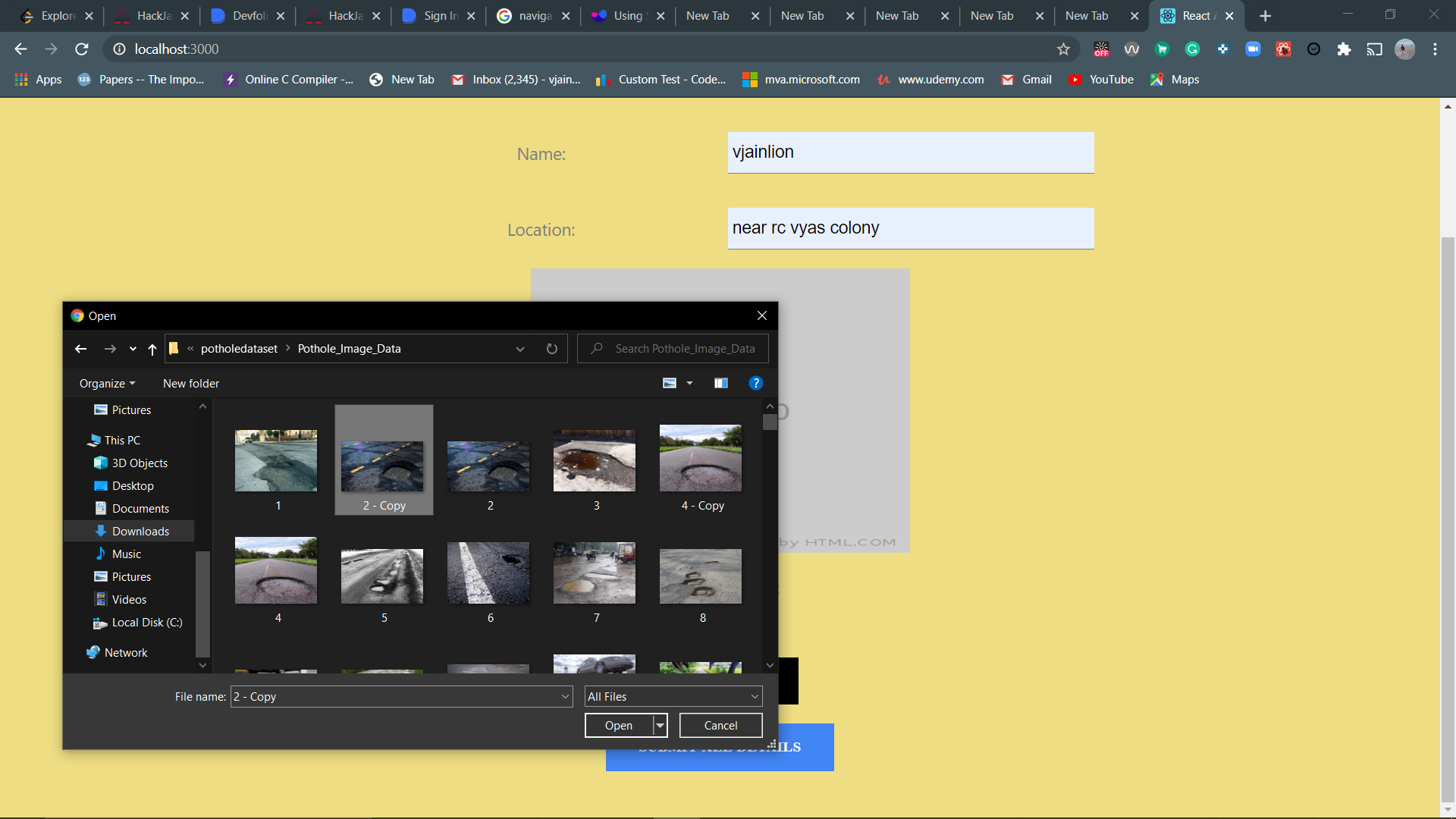Click the help question mark icon
The width and height of the screenshot is (1456, 819).
tap(755, 383)
